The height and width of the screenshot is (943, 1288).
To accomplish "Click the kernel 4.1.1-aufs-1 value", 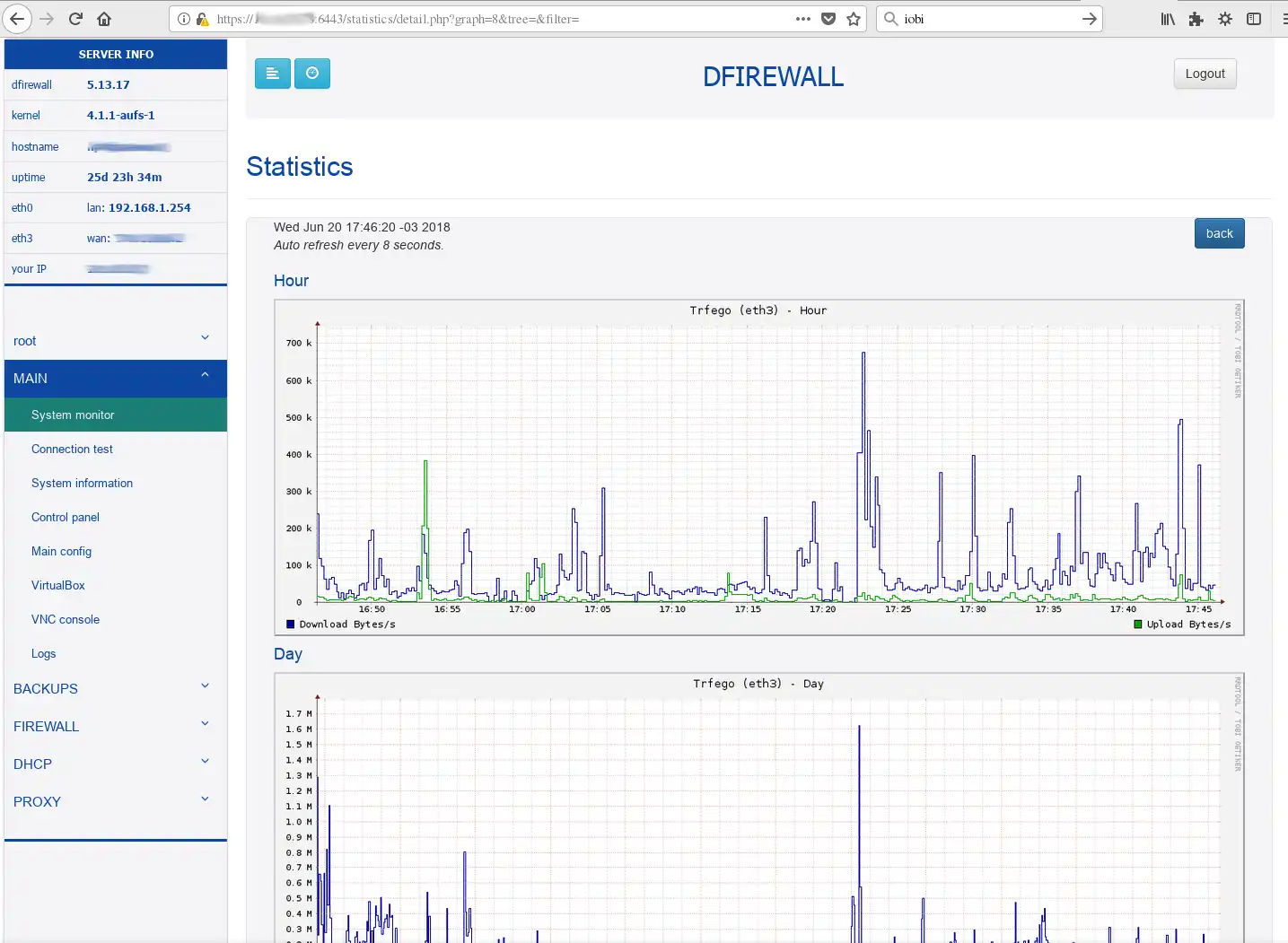I will pos(121,116).
